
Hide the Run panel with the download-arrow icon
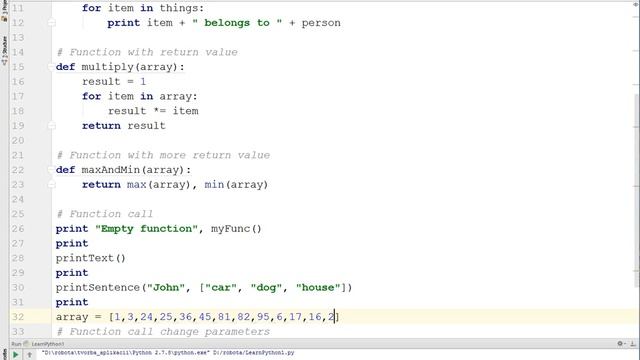click(633, 344)
